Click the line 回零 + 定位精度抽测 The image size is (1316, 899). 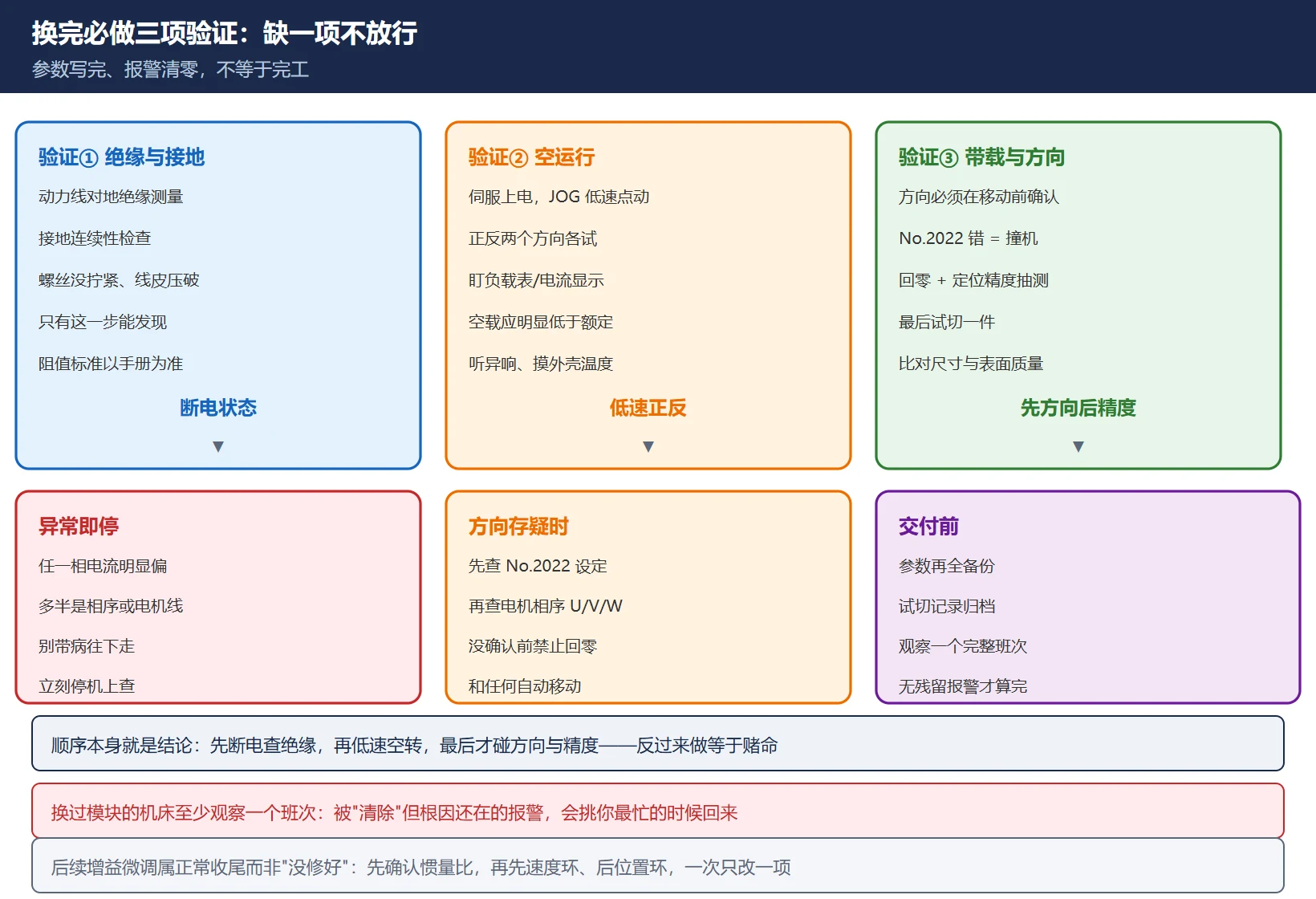(x=973, y=280)
